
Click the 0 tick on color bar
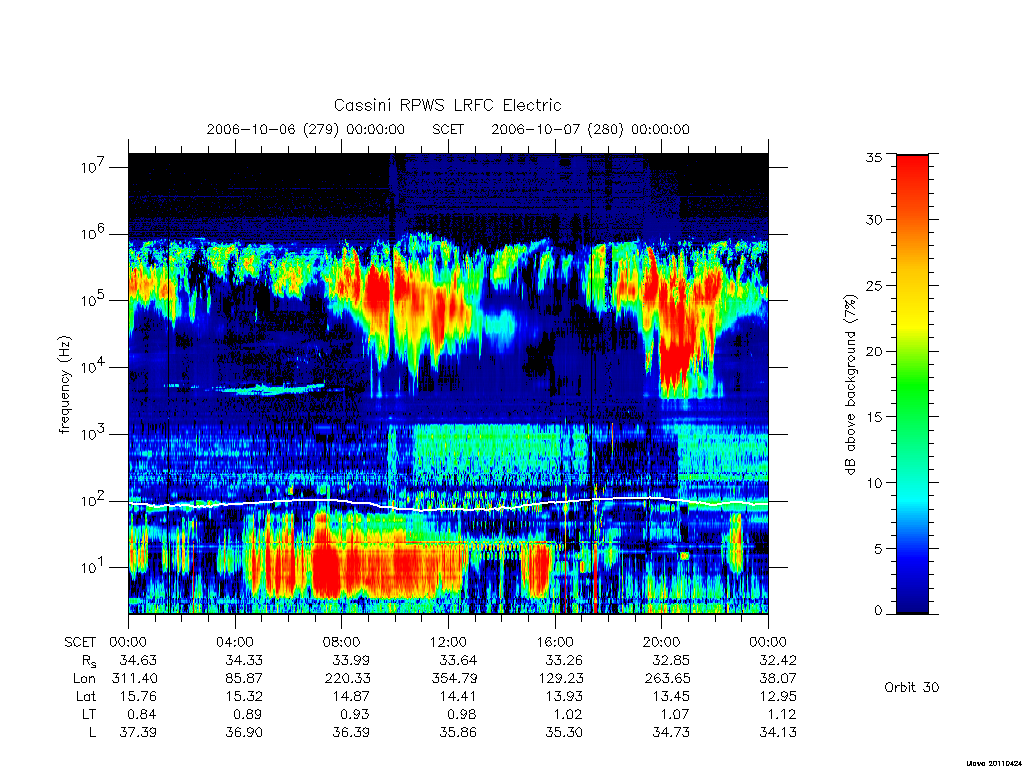[877, 611]
